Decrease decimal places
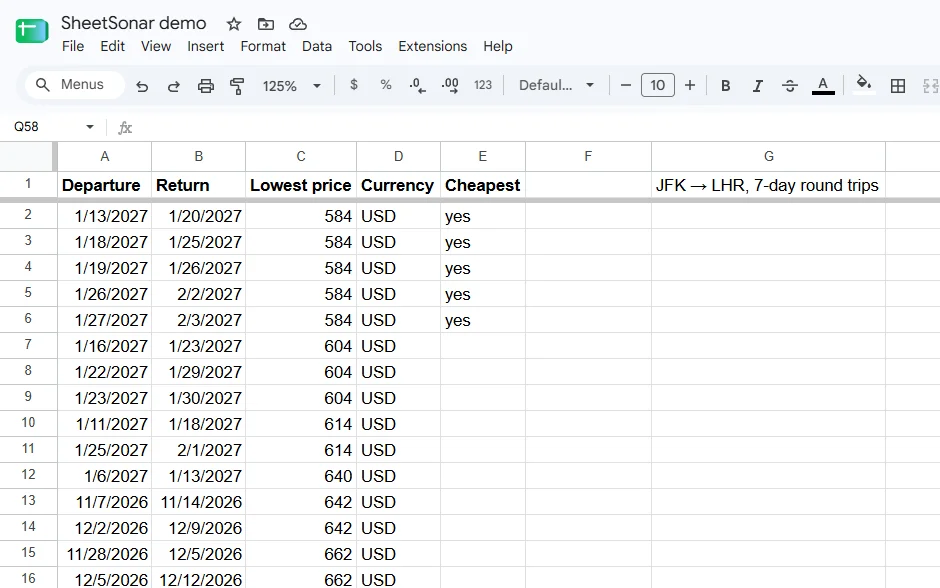The image size is (940, 588). pos(417,86)
